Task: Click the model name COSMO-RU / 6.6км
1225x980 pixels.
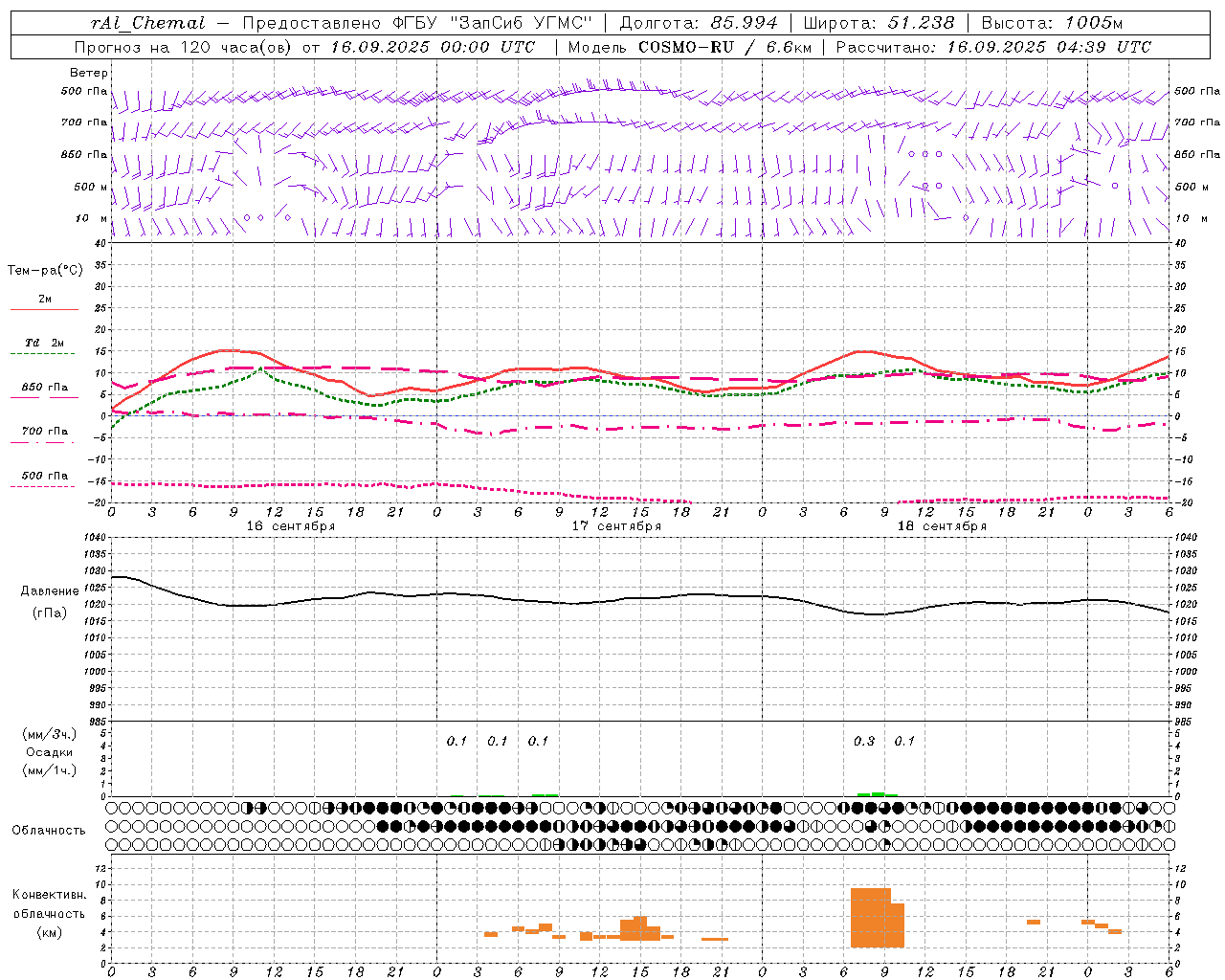Action: [724, 47]
